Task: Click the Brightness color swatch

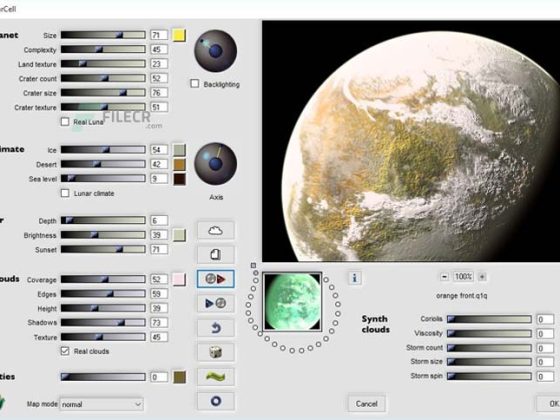Action: click(179, 235)
